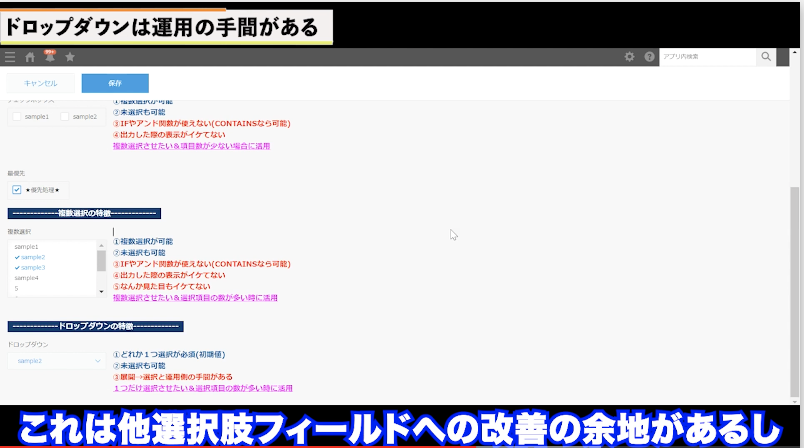804x448 pixels.
Task: Open the help question mark icon
Action: (649, 57)
